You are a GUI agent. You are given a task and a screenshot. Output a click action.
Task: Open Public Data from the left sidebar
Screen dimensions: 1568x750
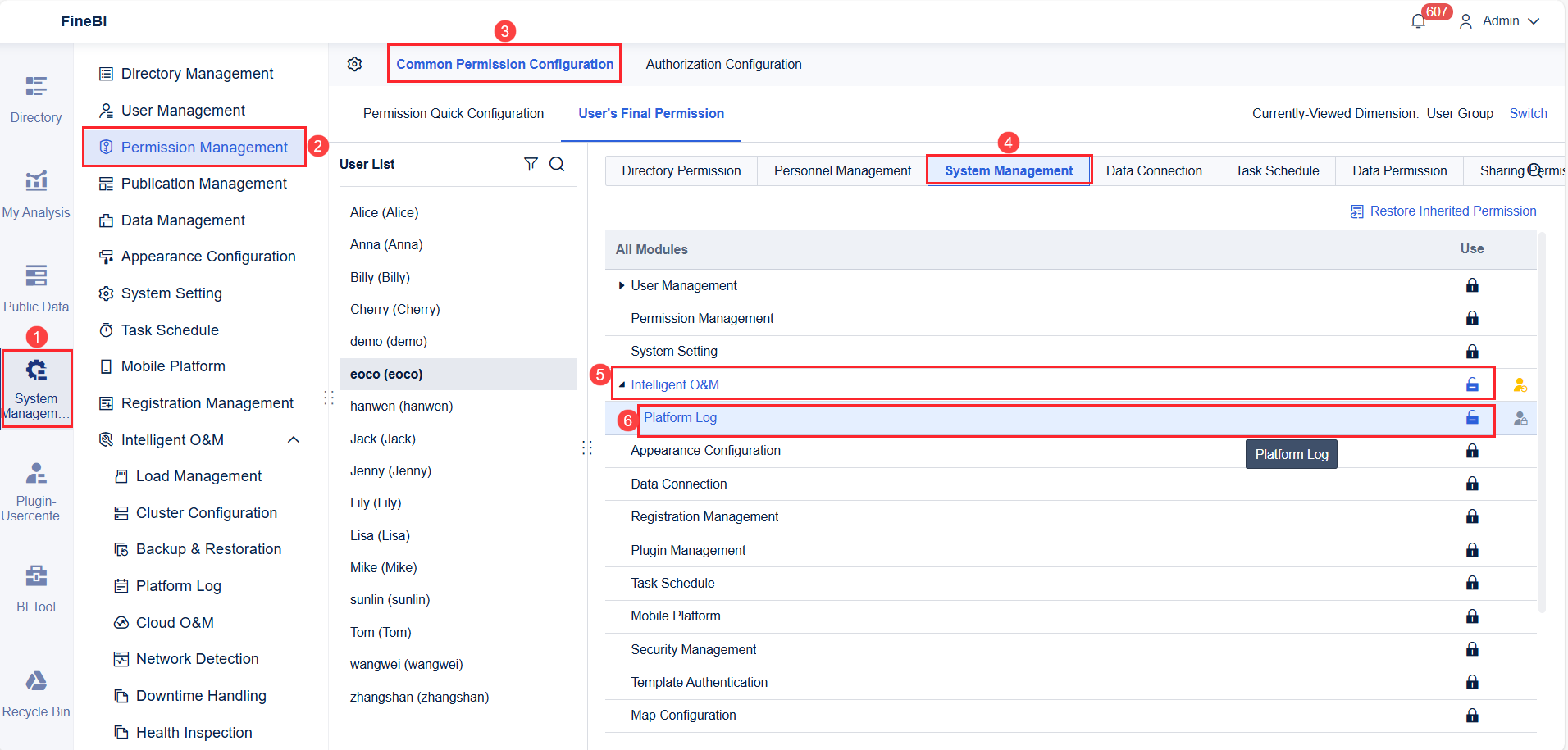click(x=36, y=285)
